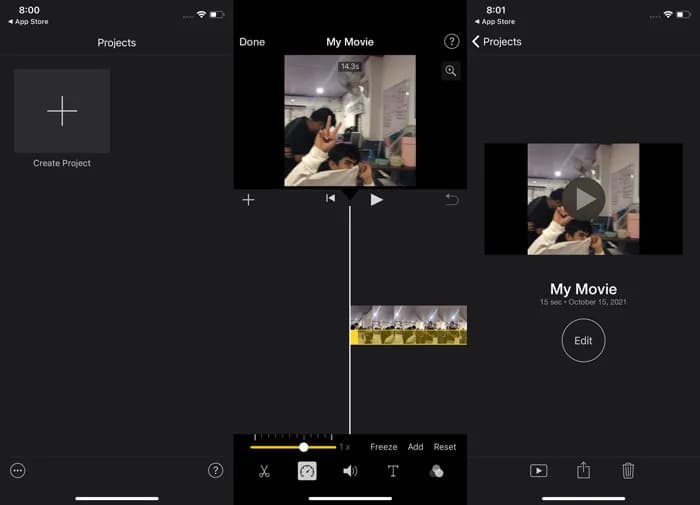Select the scissors actions tool
This screenshot has width=700, height=505.
tap(264, 471)
